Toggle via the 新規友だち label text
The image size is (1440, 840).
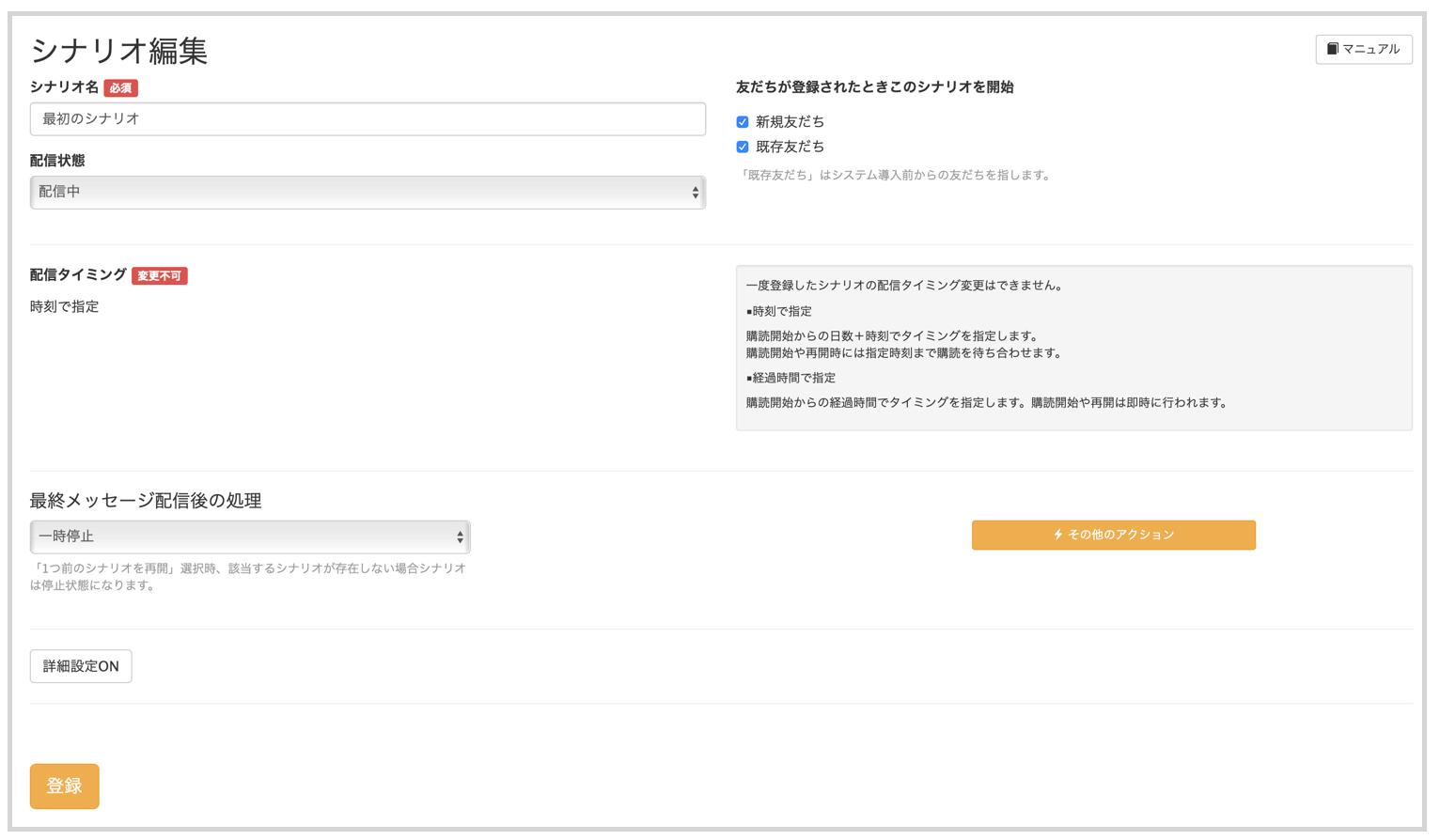790,122
